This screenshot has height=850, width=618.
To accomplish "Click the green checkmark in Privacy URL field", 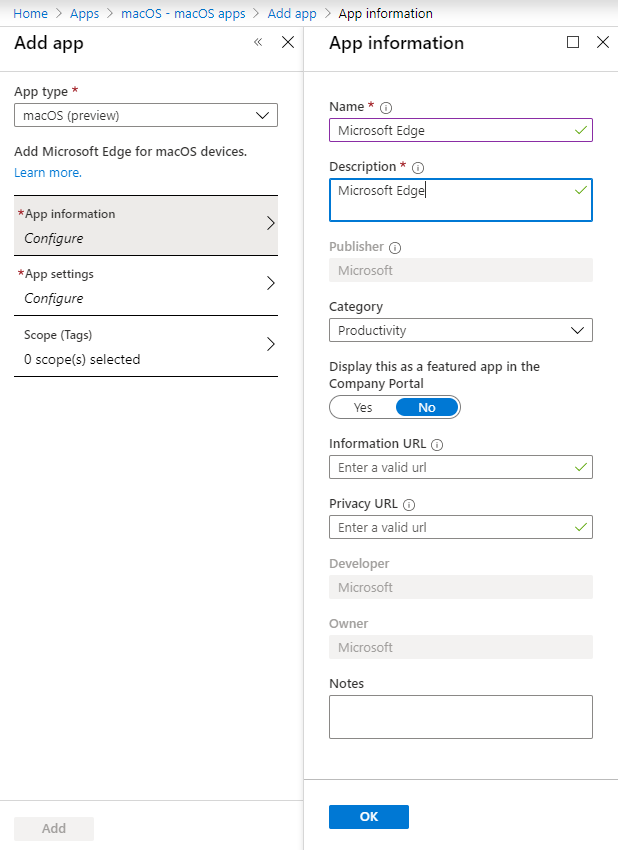I will [x=581, y=527].
